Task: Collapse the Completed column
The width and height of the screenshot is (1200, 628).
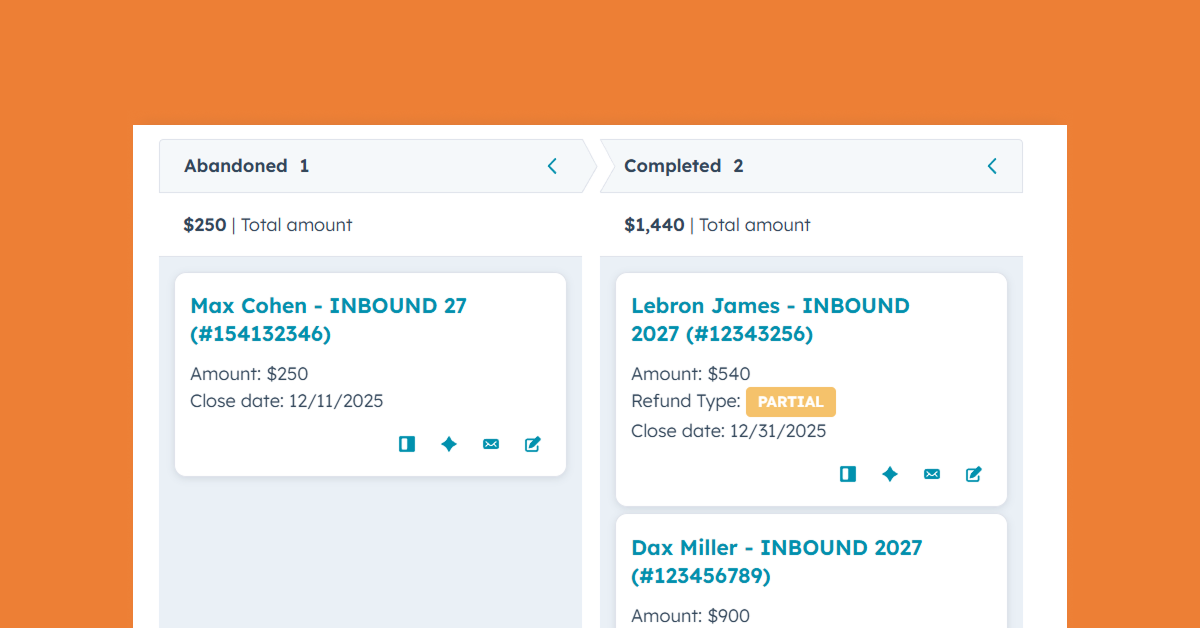Action: [992, 166]
